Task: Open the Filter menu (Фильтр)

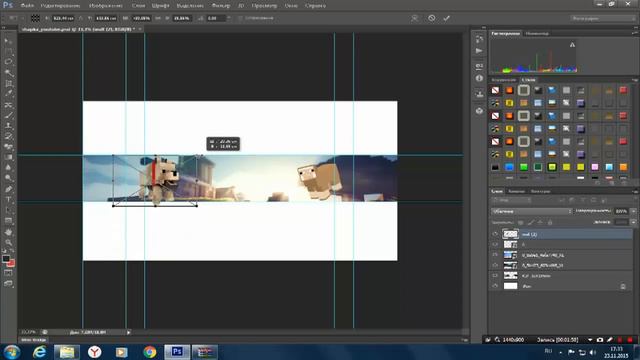Action: tap(221, 6)
